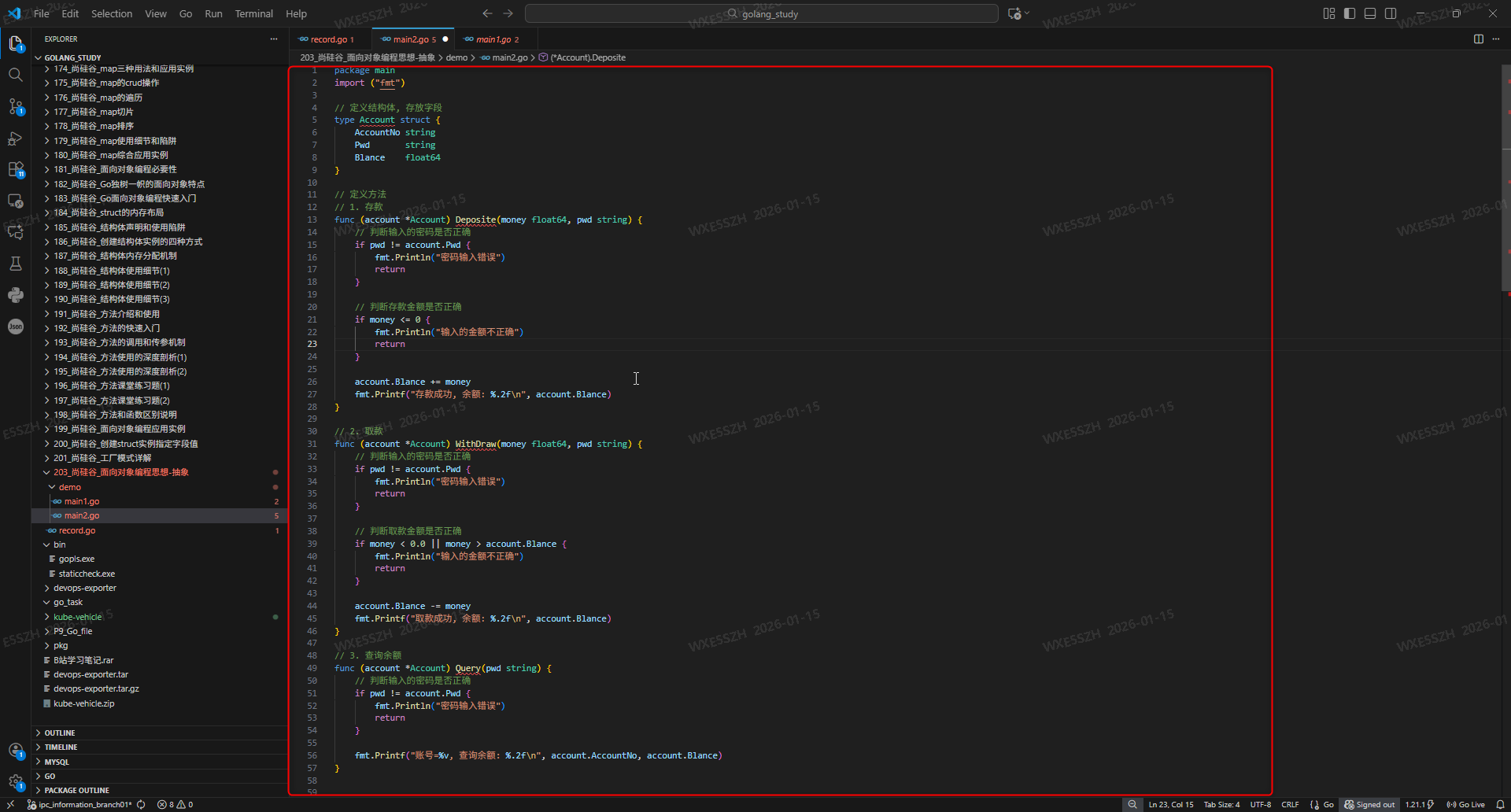Click the Go 1.21.1 version status
The width and height of the screenshot is (1511, 812).
pyautogui.click(x=1419, y=804)
